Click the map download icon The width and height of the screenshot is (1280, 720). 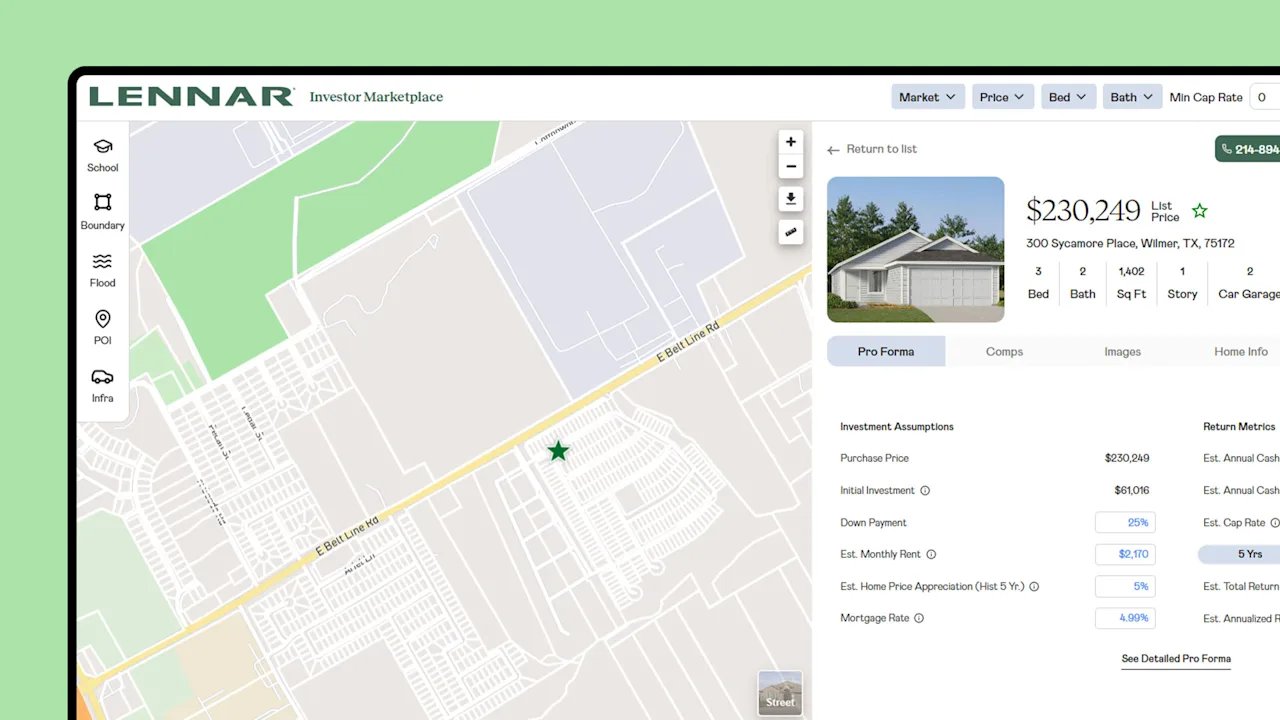pos(791,199)
